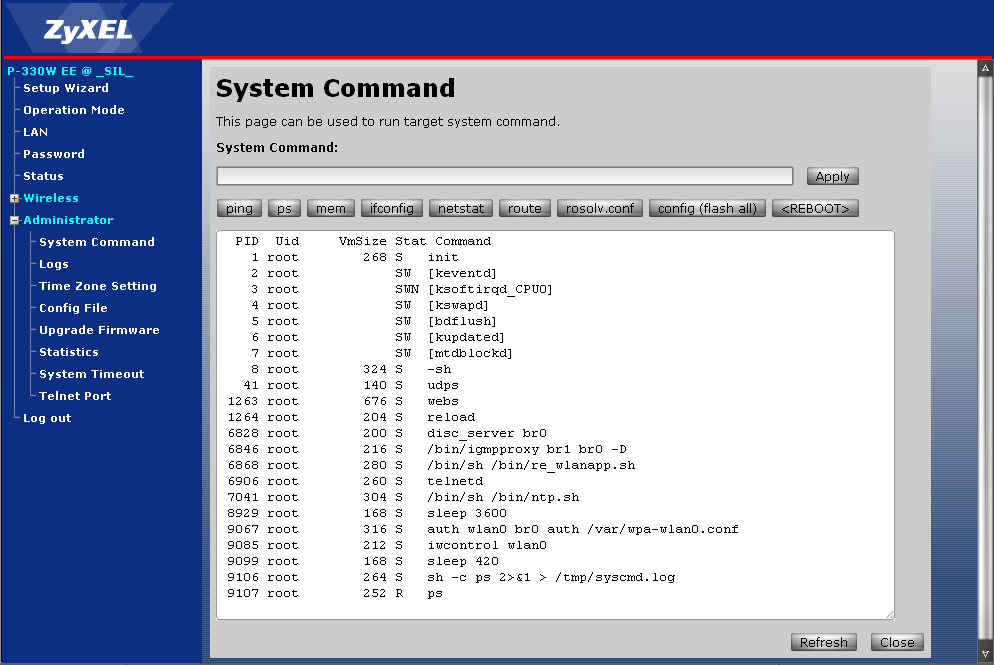Open Telnet Port page
994x665 pixels.
(75, 396)
